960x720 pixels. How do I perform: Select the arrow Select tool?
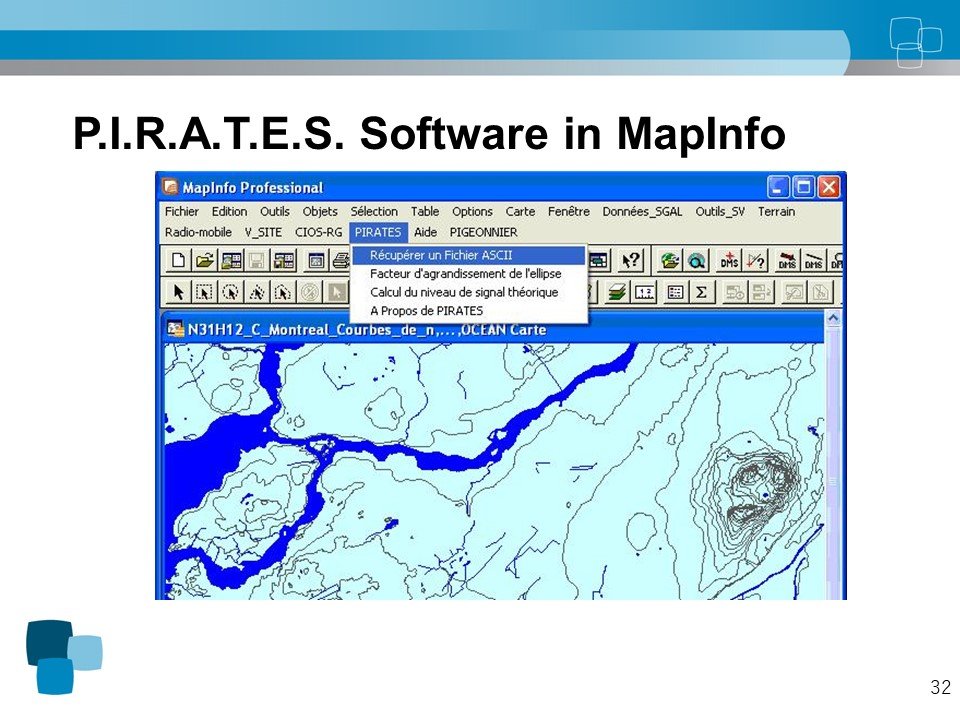(178, 293)
